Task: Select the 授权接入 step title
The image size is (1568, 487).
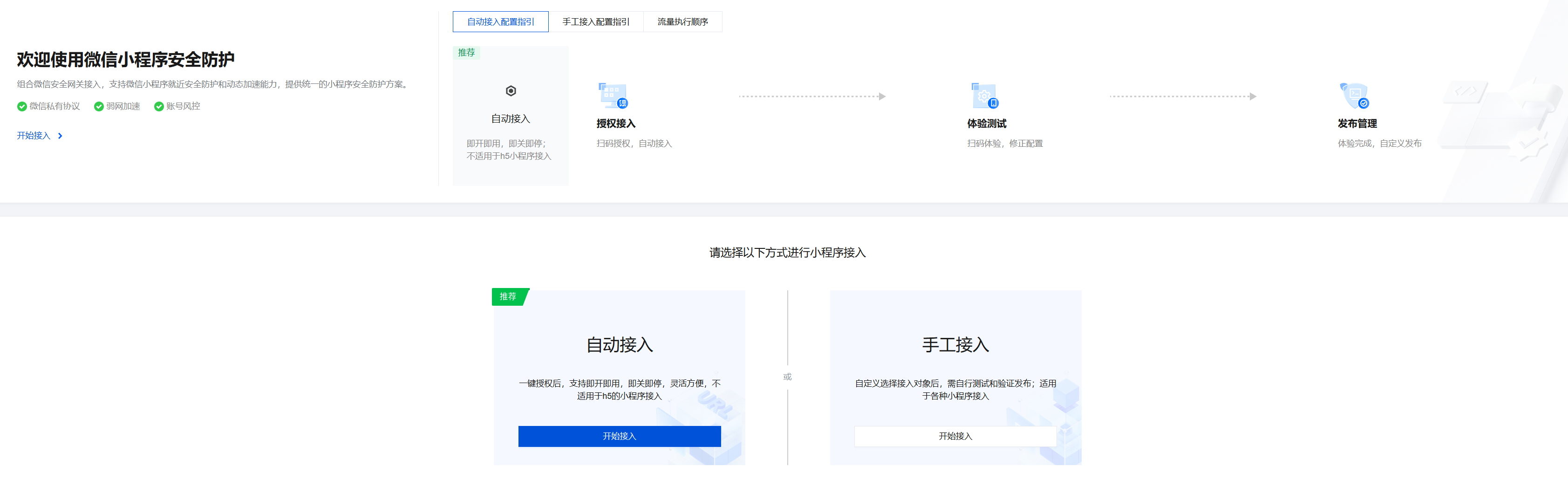Action: pos(615,123)
